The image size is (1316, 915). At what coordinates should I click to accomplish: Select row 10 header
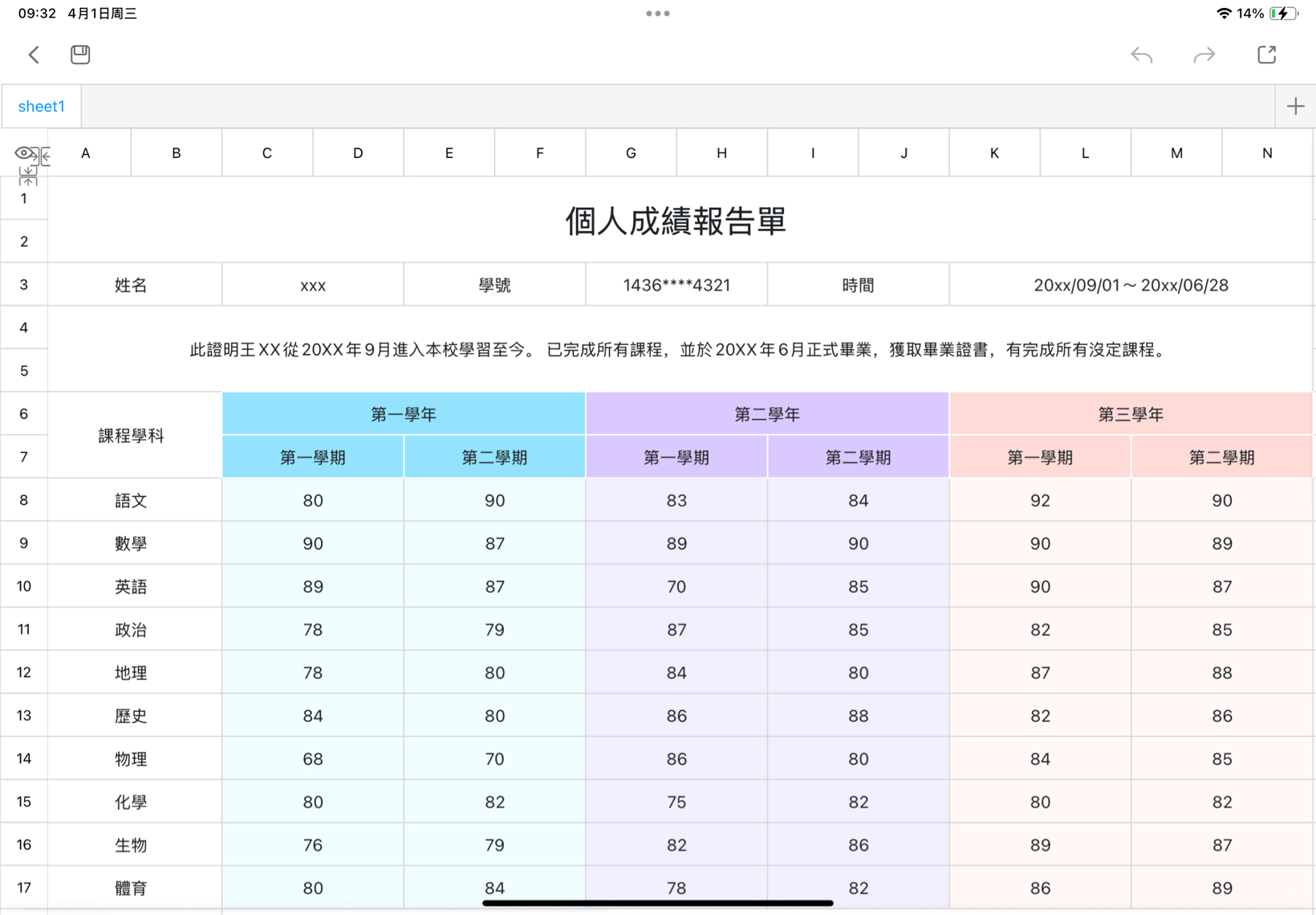[24, 586]
